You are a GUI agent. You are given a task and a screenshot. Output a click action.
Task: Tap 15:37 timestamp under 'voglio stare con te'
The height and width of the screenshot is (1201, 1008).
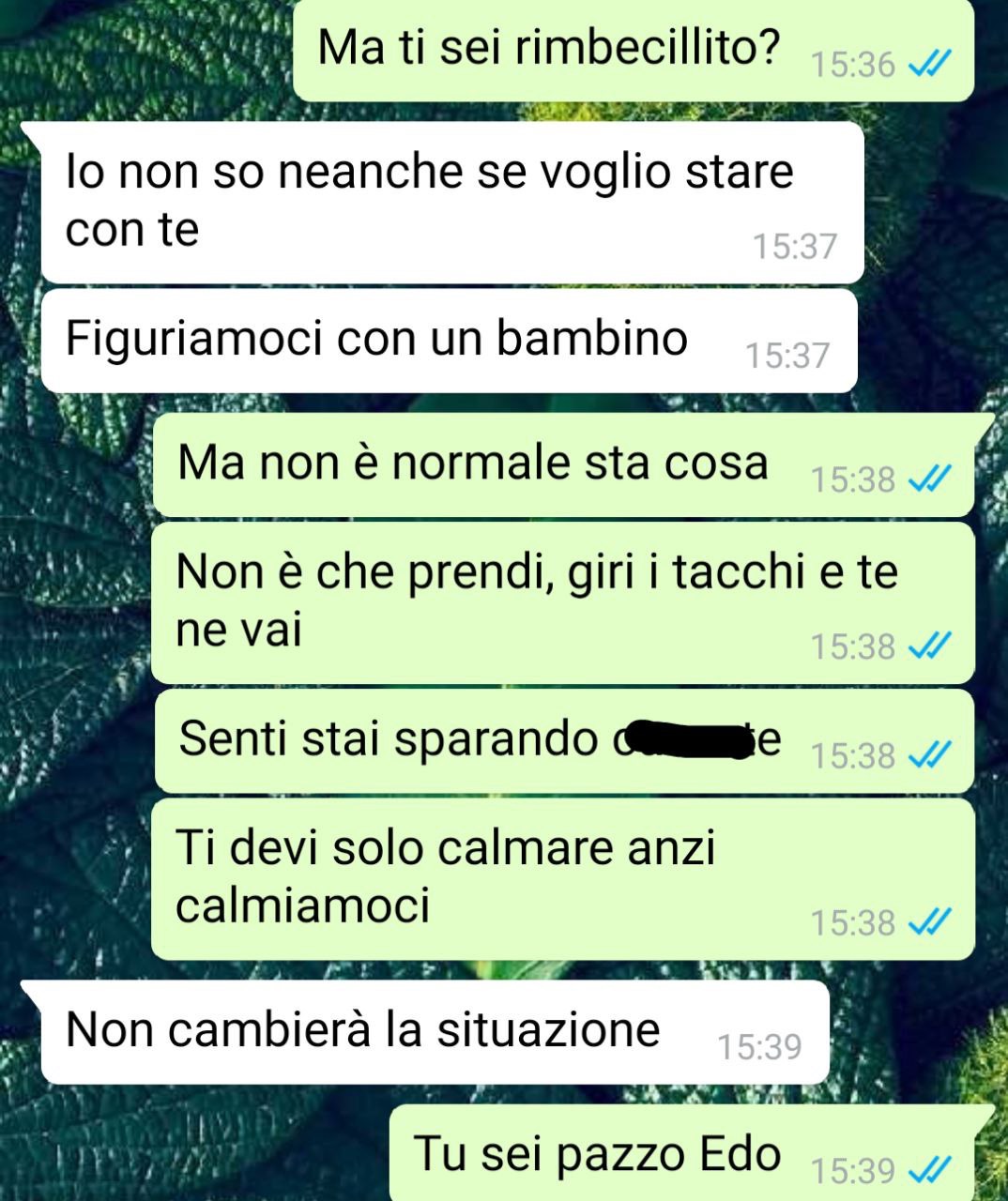click(x=795, y=246)
